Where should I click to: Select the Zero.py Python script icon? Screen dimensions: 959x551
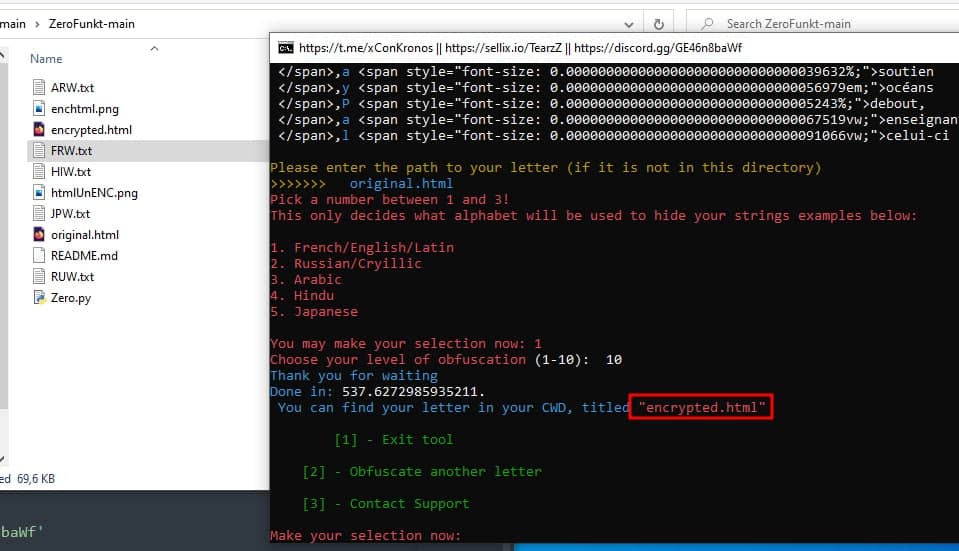tap(39, 297)
